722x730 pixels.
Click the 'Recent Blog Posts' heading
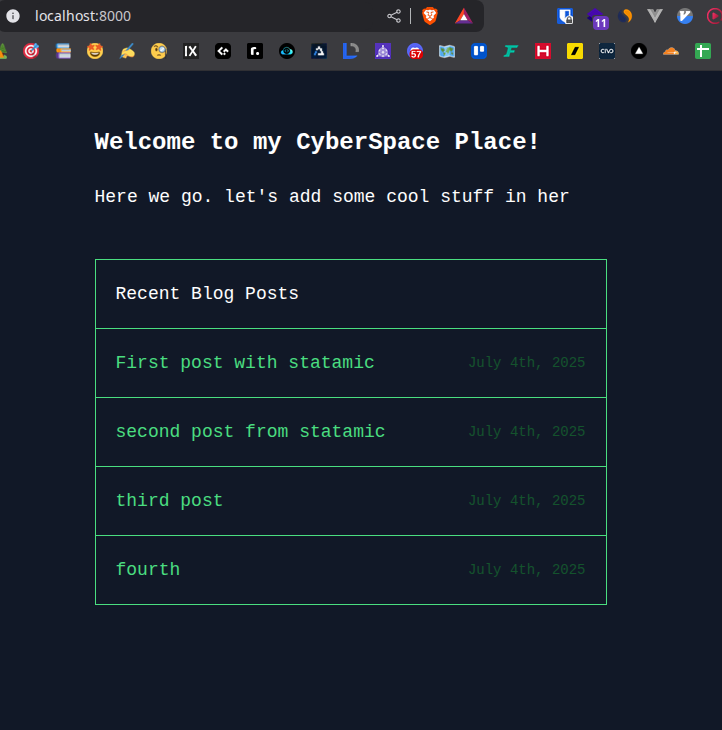207,294
